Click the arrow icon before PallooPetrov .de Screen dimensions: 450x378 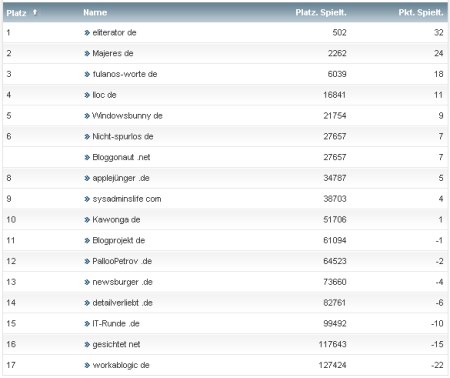point(87,261)
